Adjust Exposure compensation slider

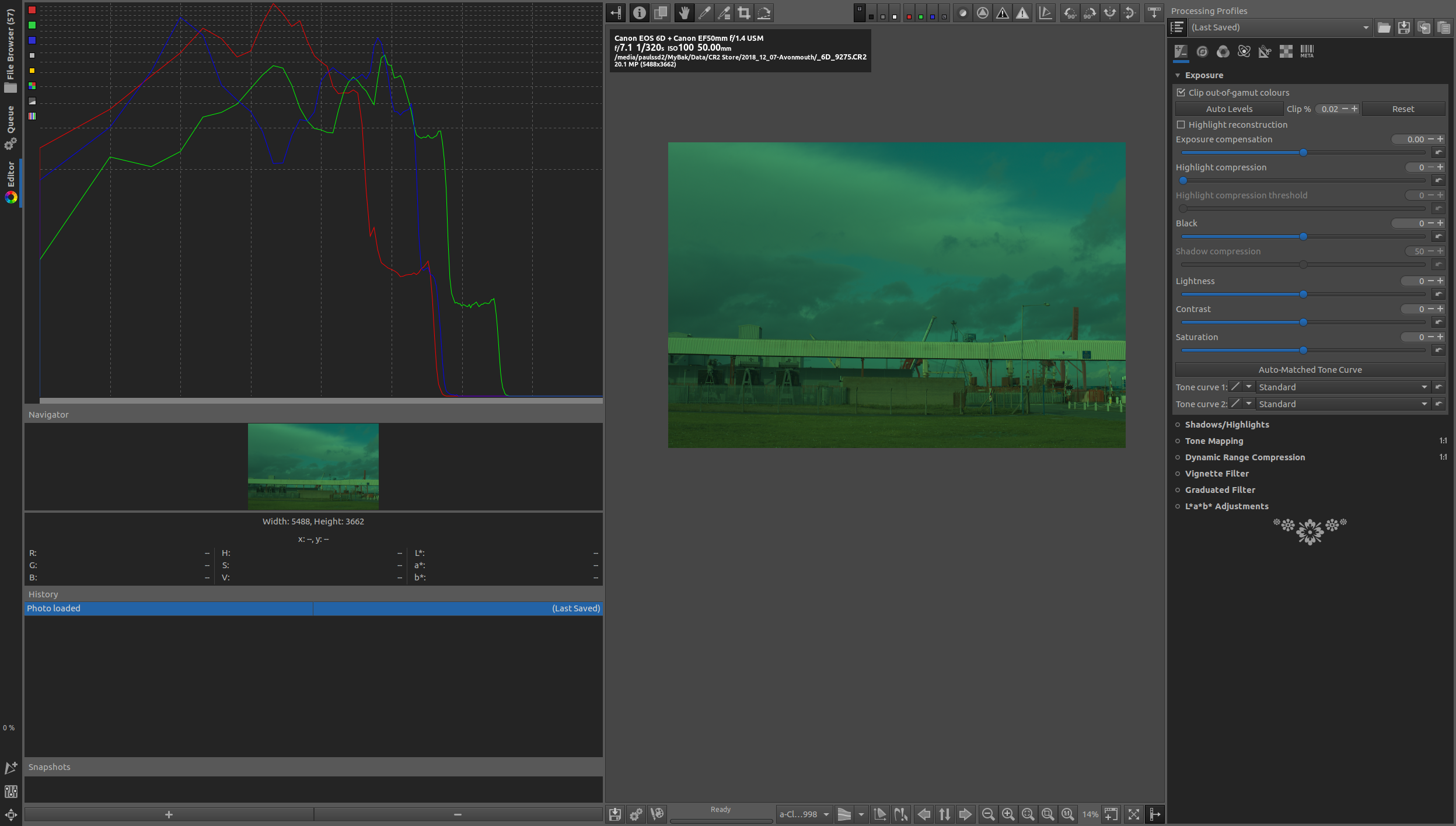point(1303,153)
